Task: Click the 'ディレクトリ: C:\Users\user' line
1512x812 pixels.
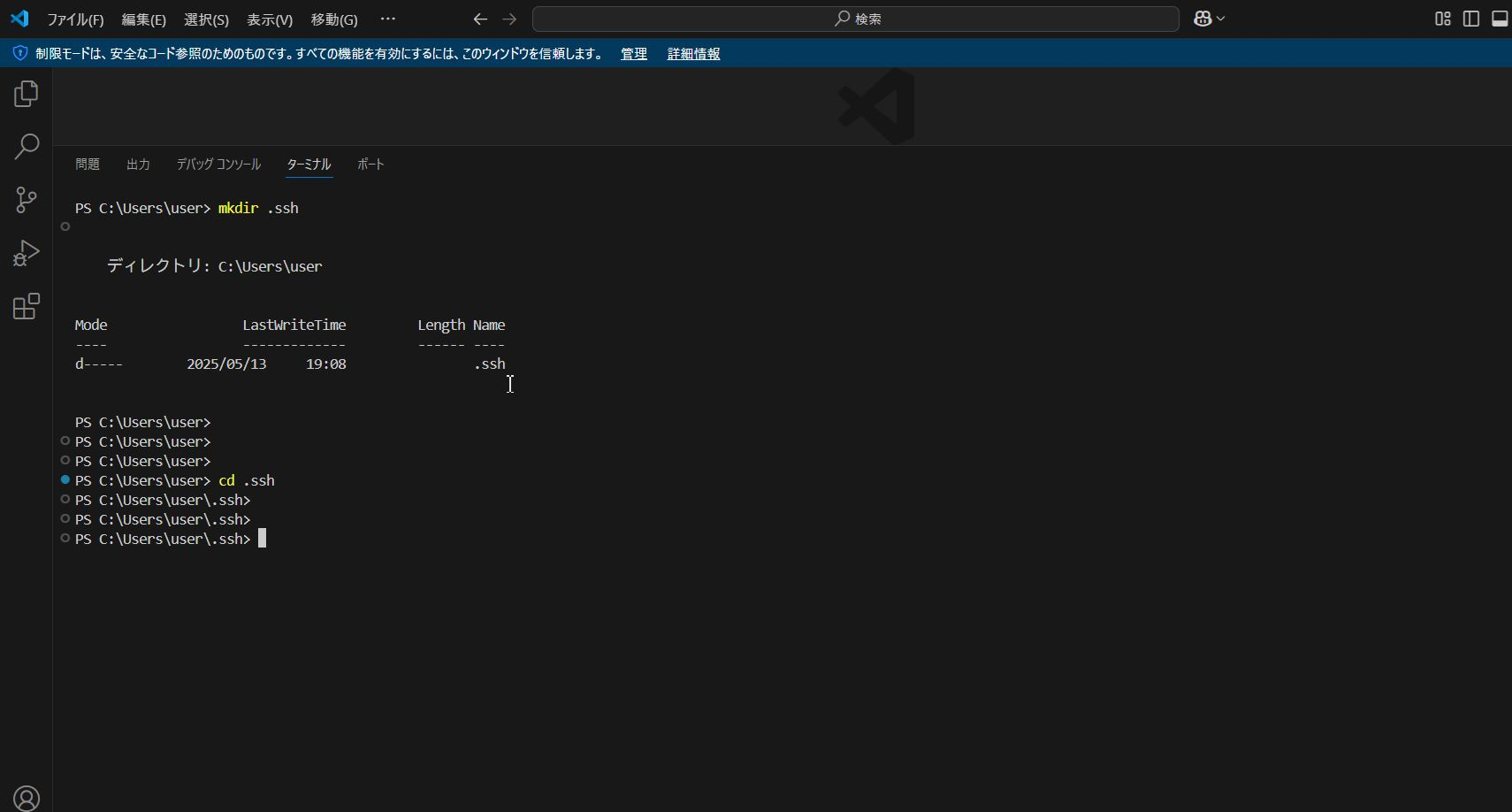Action: tap(215, 266)
